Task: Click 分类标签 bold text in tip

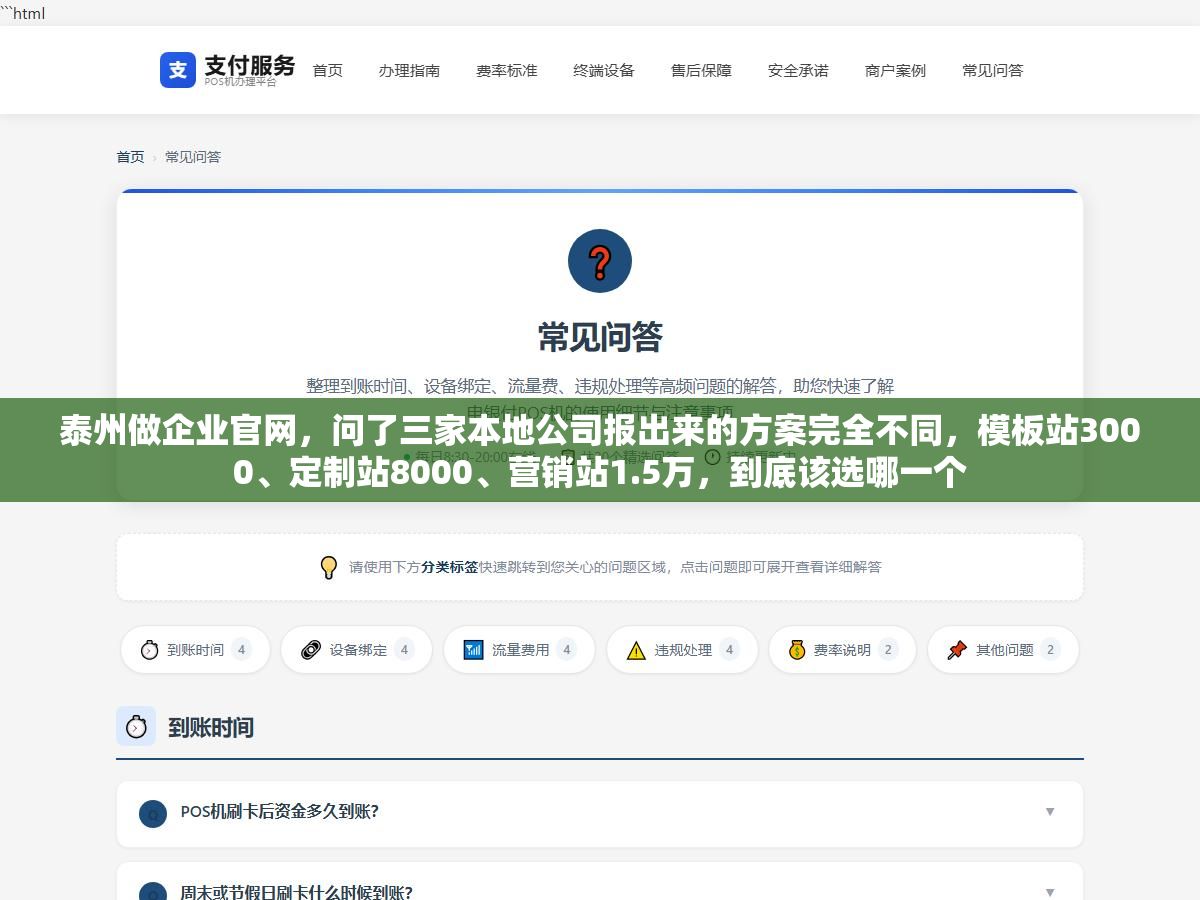Action: 449,567
